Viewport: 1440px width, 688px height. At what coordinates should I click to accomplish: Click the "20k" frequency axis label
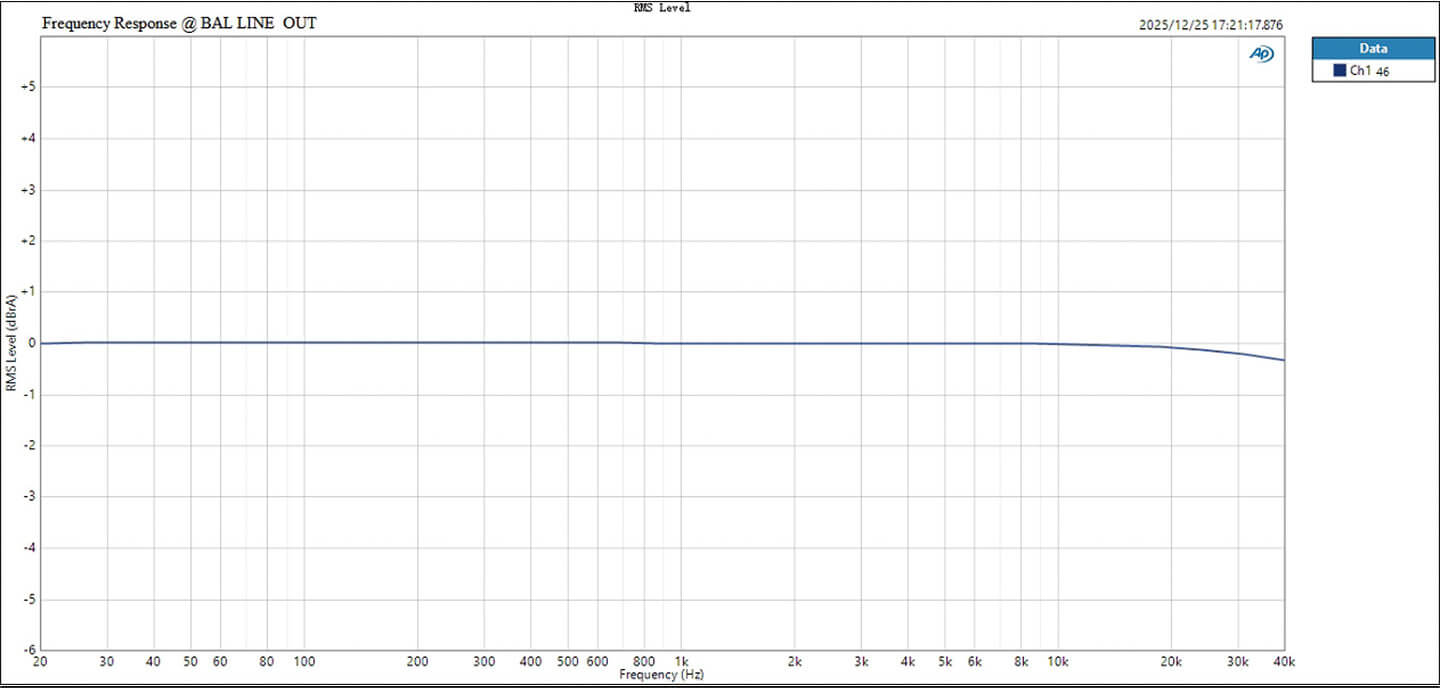pyautogui.click(x=1171, y=661)
